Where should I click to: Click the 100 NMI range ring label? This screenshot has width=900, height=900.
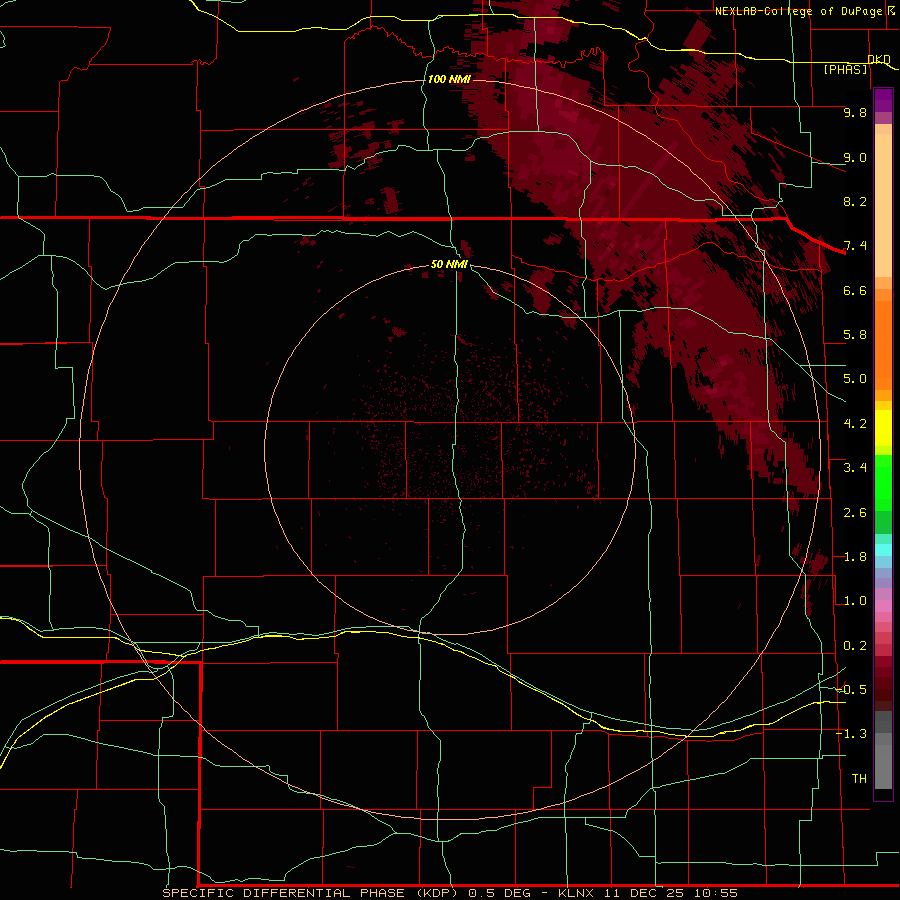(449, 79)
